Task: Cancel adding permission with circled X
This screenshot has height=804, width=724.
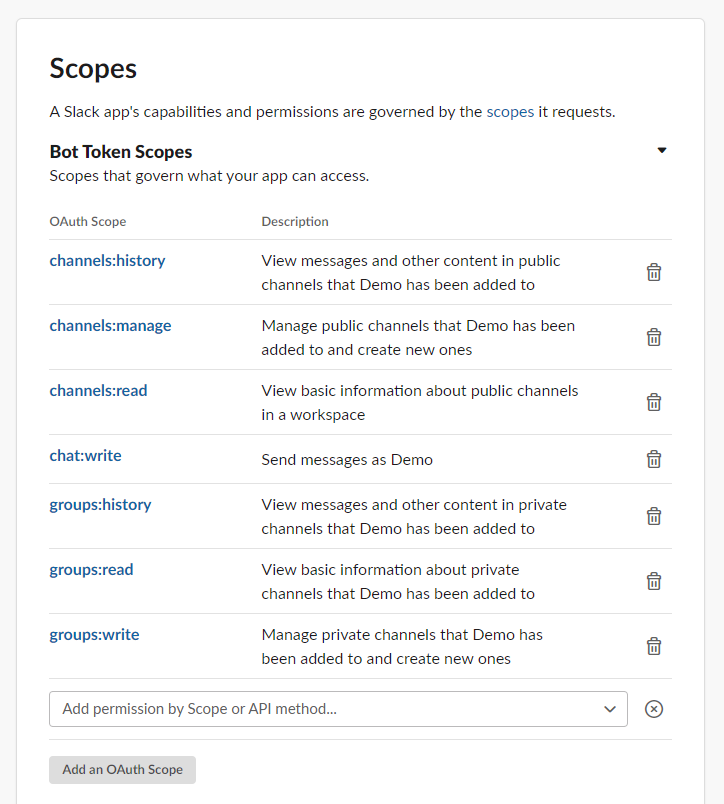Action: (x=654, y=709)
